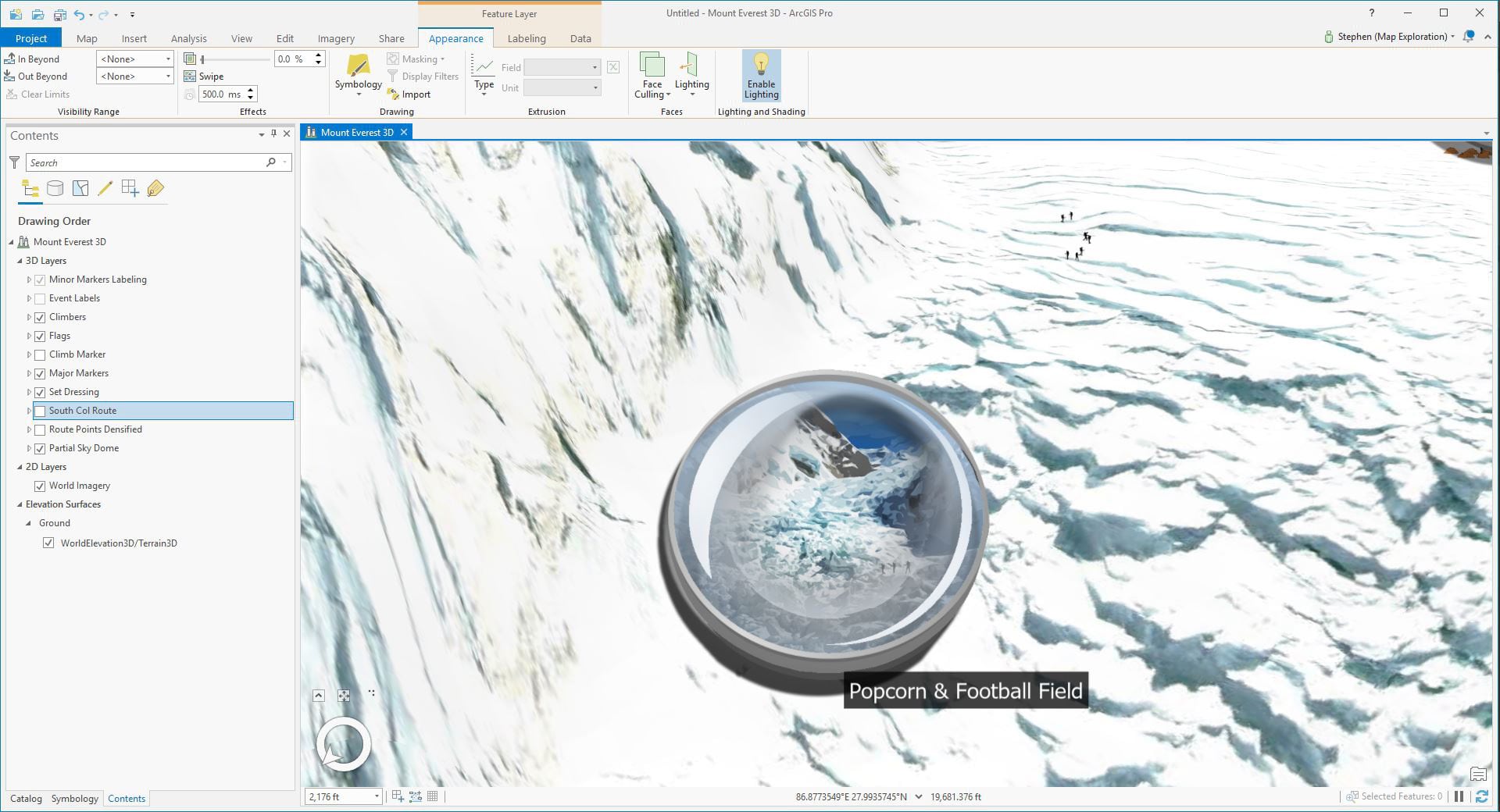Click the Out Beyond visibility button

click(36, 76)
